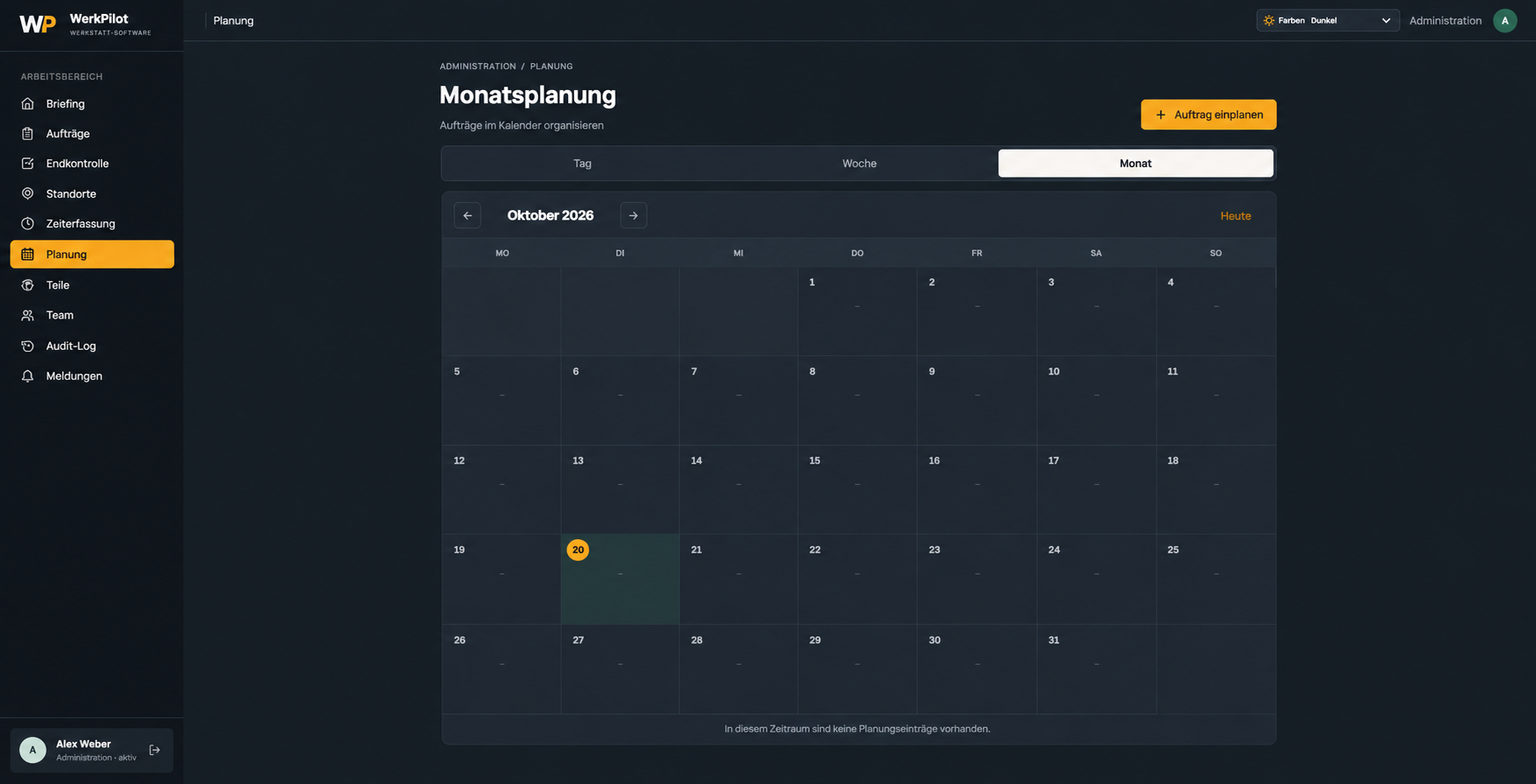
Task: Click the 'keine Planungseinträge vorhanden' notice
Action: [858, 729]
